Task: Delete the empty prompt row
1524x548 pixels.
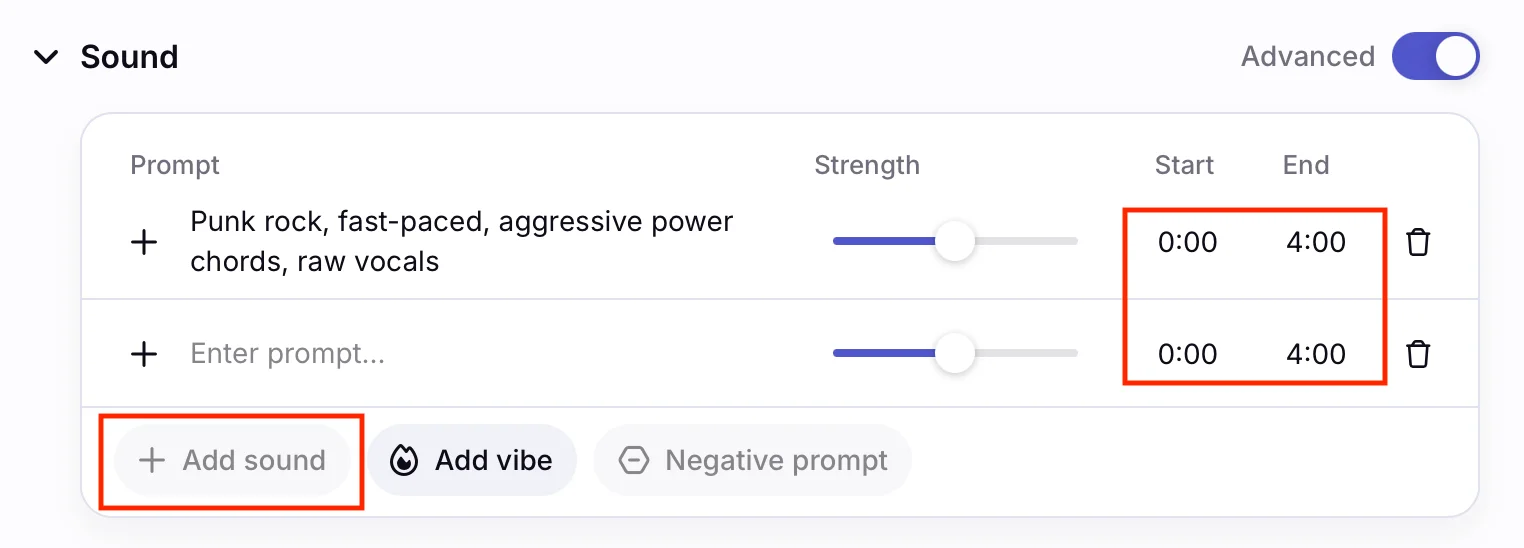Action: click(x=1417, y=353)
